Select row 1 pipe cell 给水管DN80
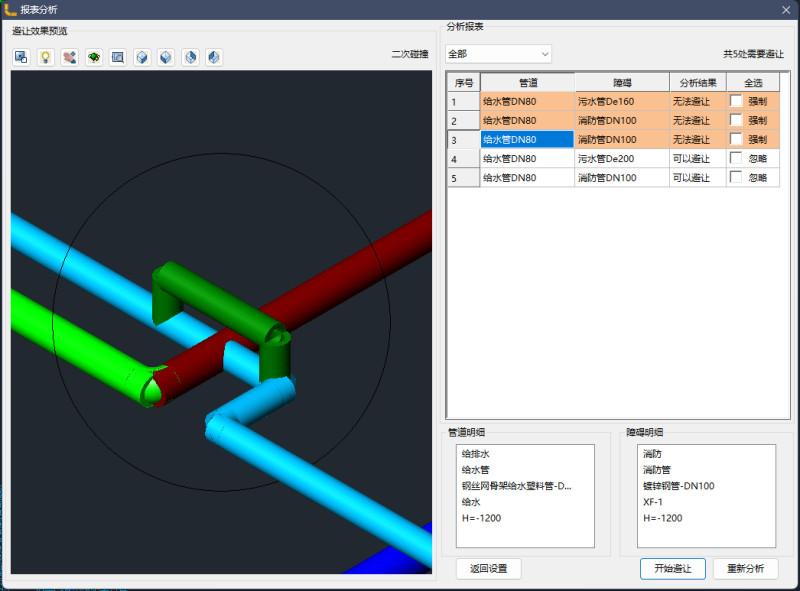The height and width of the screenshot is (591, 800). (x=528, y=102)
